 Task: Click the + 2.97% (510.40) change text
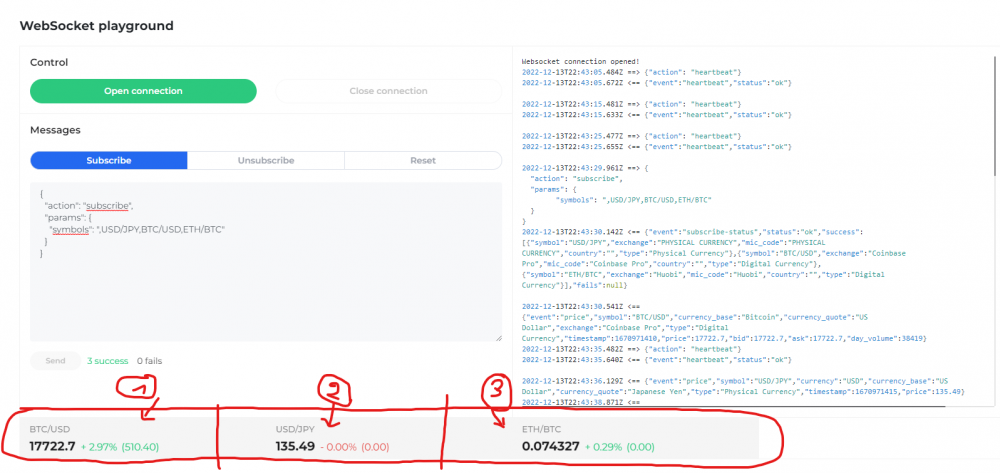120,447
